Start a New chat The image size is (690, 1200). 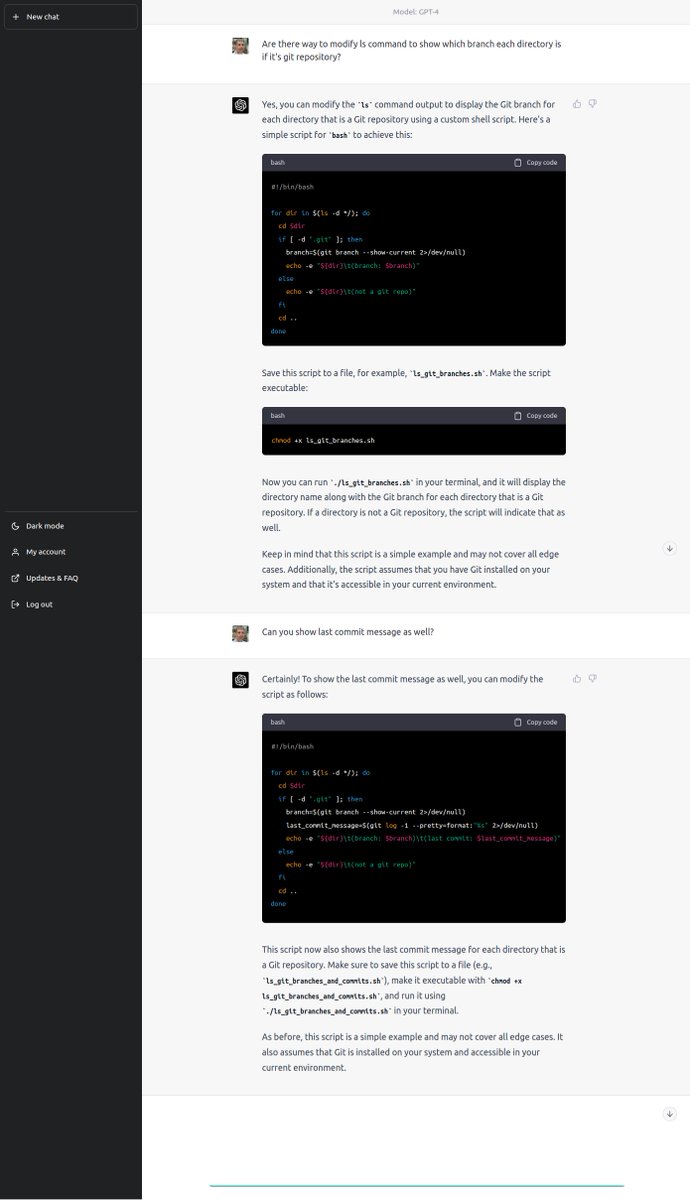point(71,17)
